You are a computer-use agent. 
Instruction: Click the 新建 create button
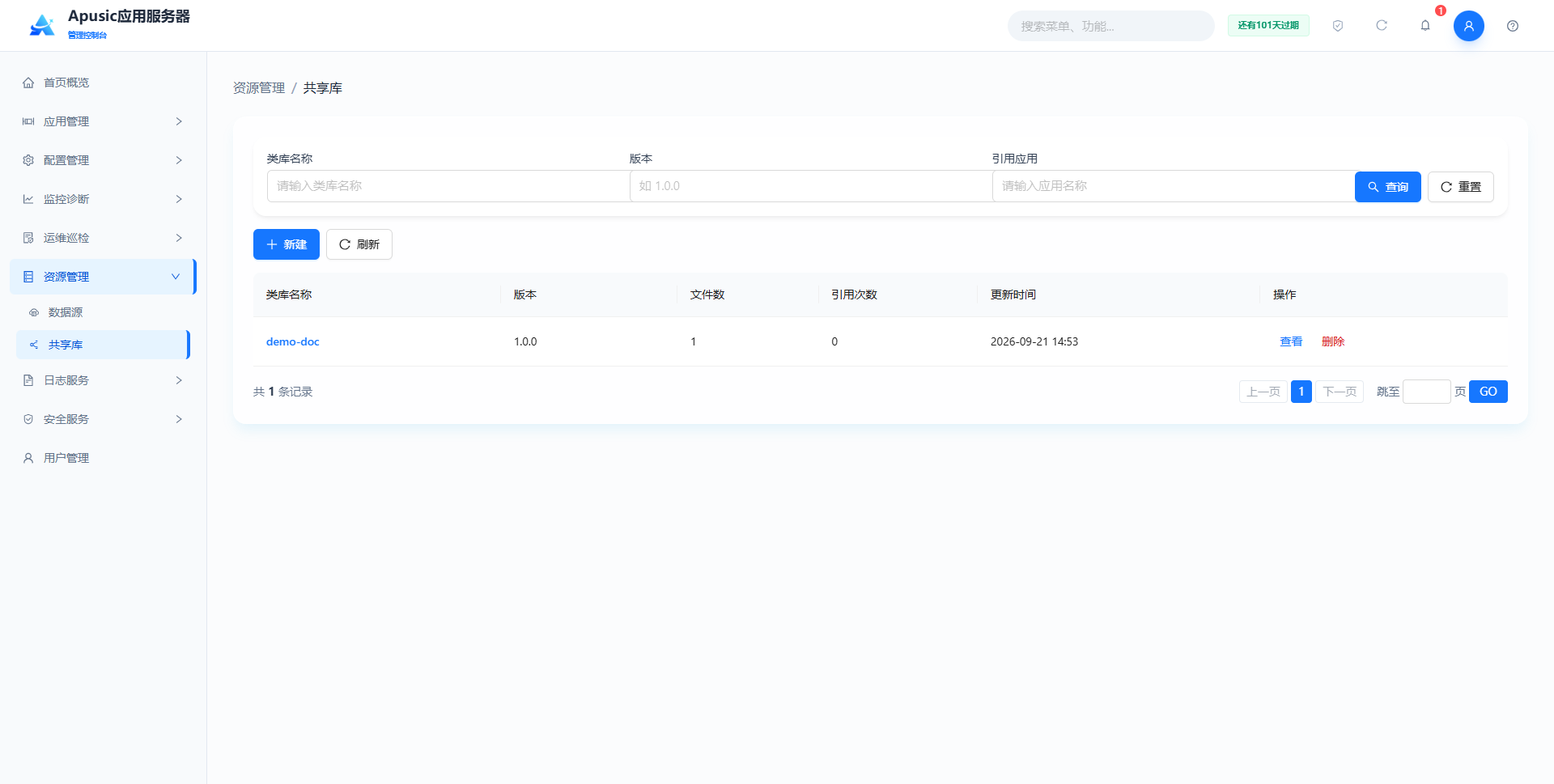point(286,244)
